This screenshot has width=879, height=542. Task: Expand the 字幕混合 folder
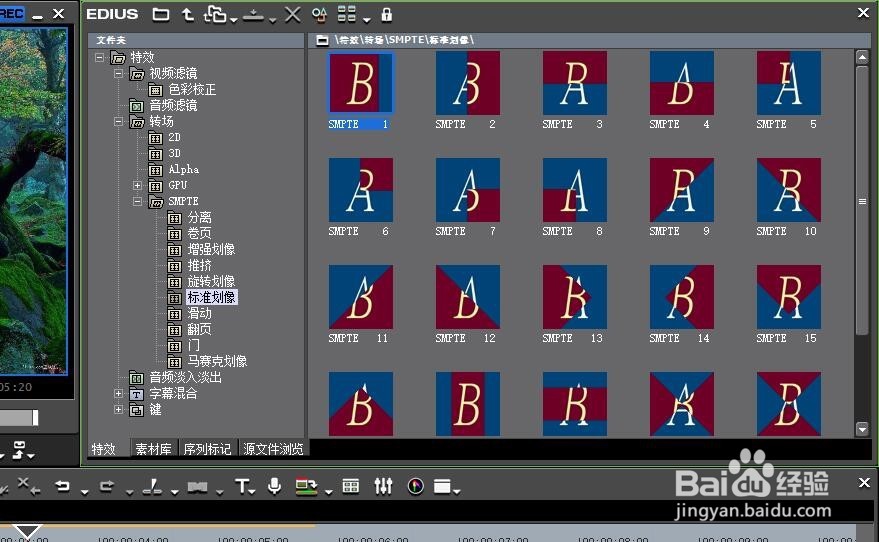pos(118,393)
